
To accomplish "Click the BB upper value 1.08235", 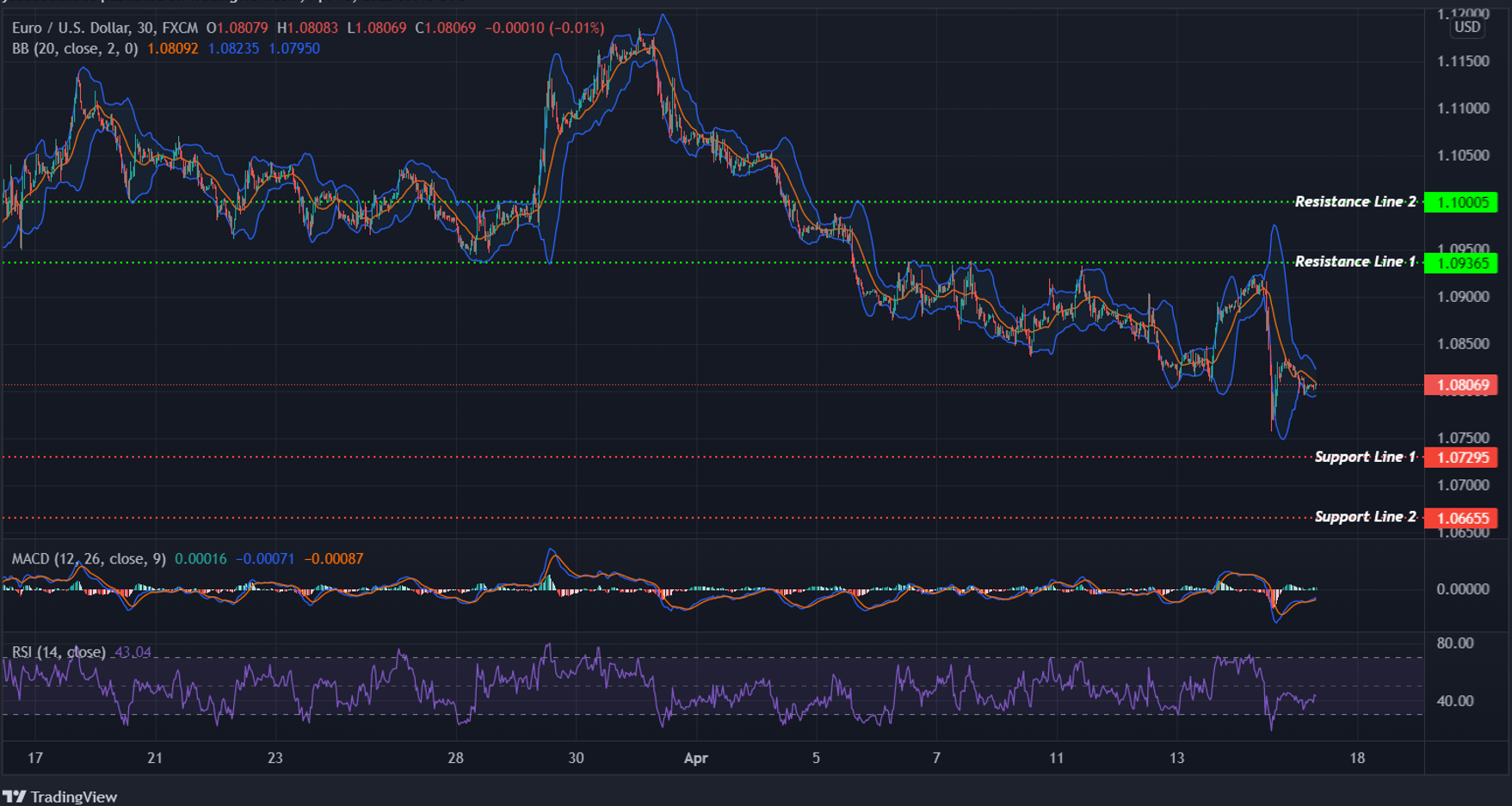I will coord(233,49).
